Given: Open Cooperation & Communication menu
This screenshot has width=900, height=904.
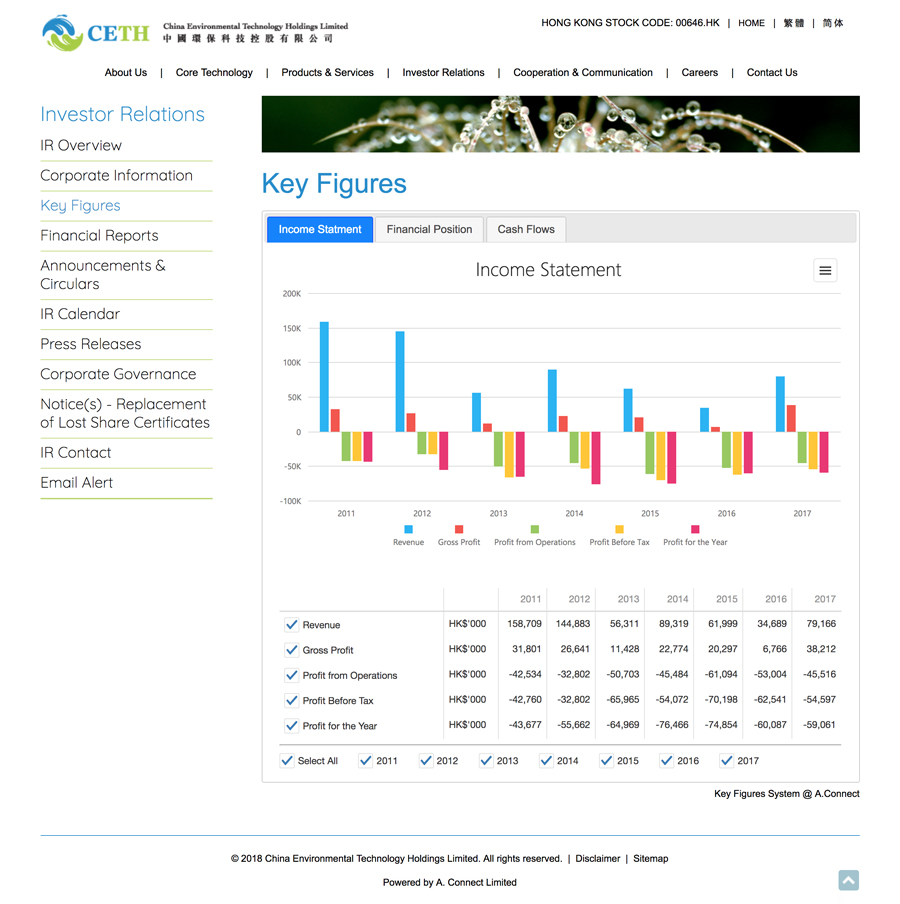Looking at the screenshot, I should [x=583, y=73].
